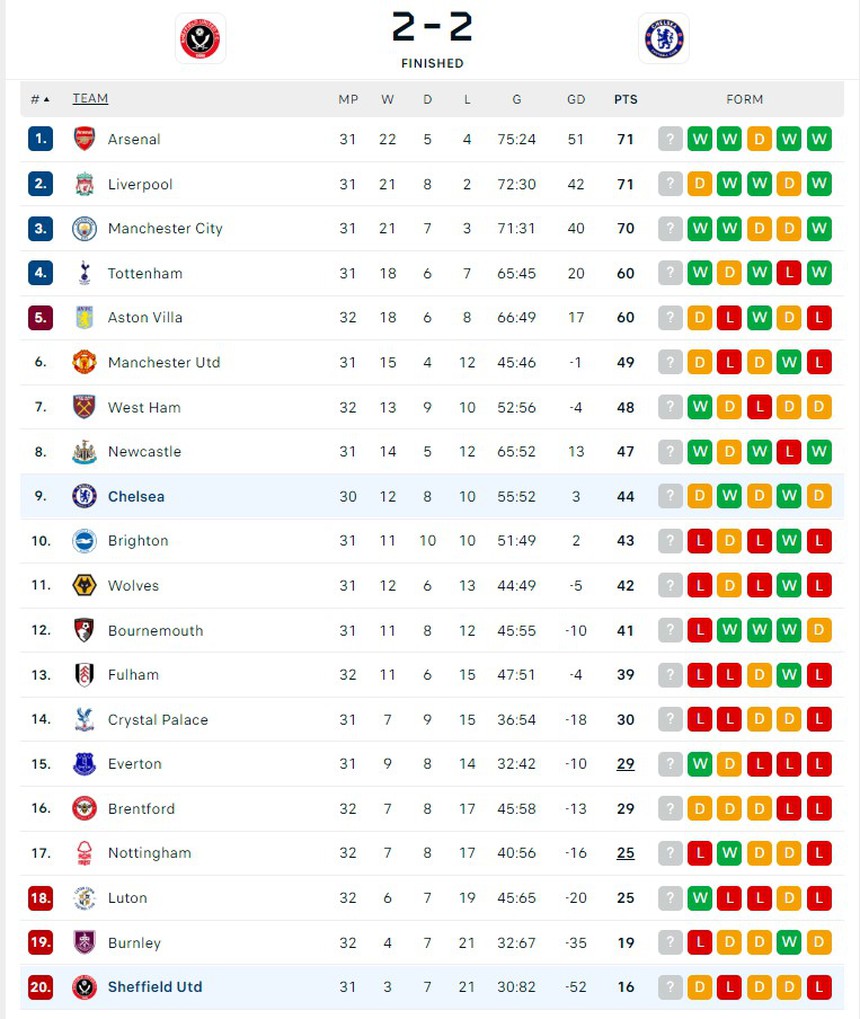Toggle the unknown form indicator for Everton
The height and width of the screenshot is (1019, 860).
tap(670, 763)
